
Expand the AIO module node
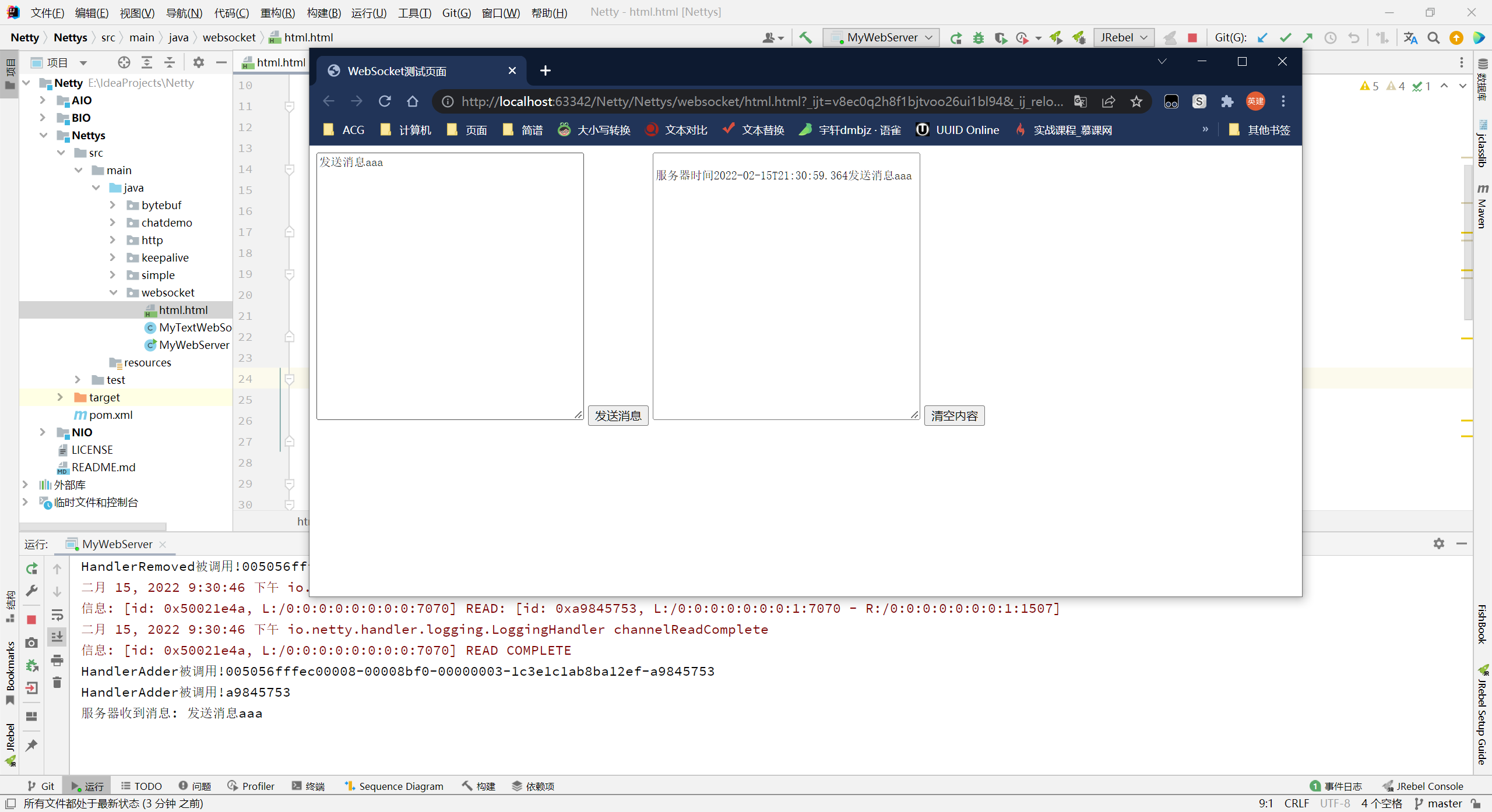point(43,100)
